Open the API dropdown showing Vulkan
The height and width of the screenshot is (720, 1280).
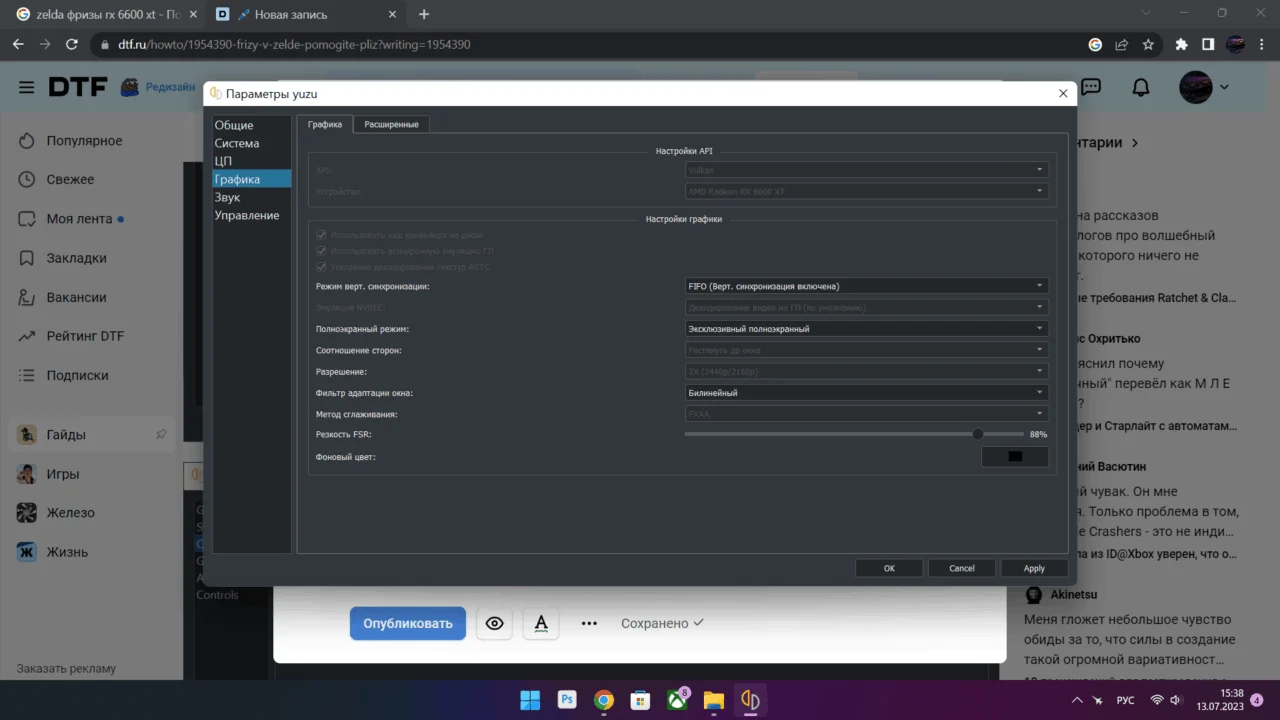[866, 170]
